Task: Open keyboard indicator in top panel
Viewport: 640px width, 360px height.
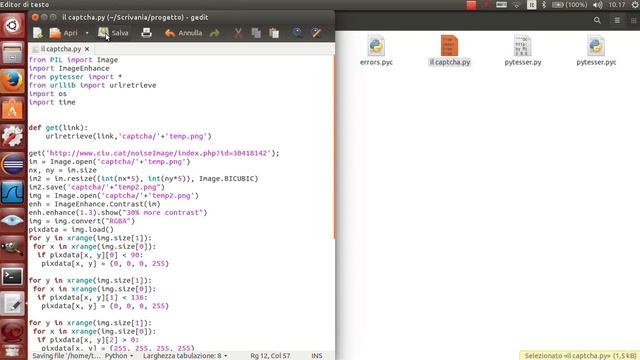Action: pos(501,5)
